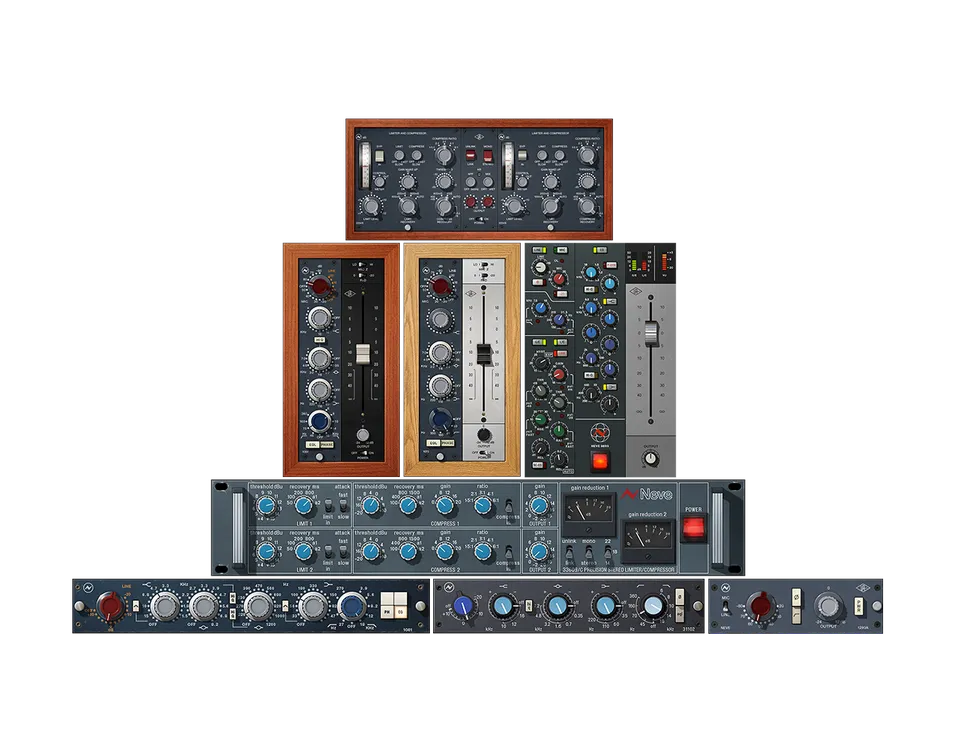Flip the MIC/LINE switch on the 1290A
960x754 pixels.
click(x=726, y=607)
